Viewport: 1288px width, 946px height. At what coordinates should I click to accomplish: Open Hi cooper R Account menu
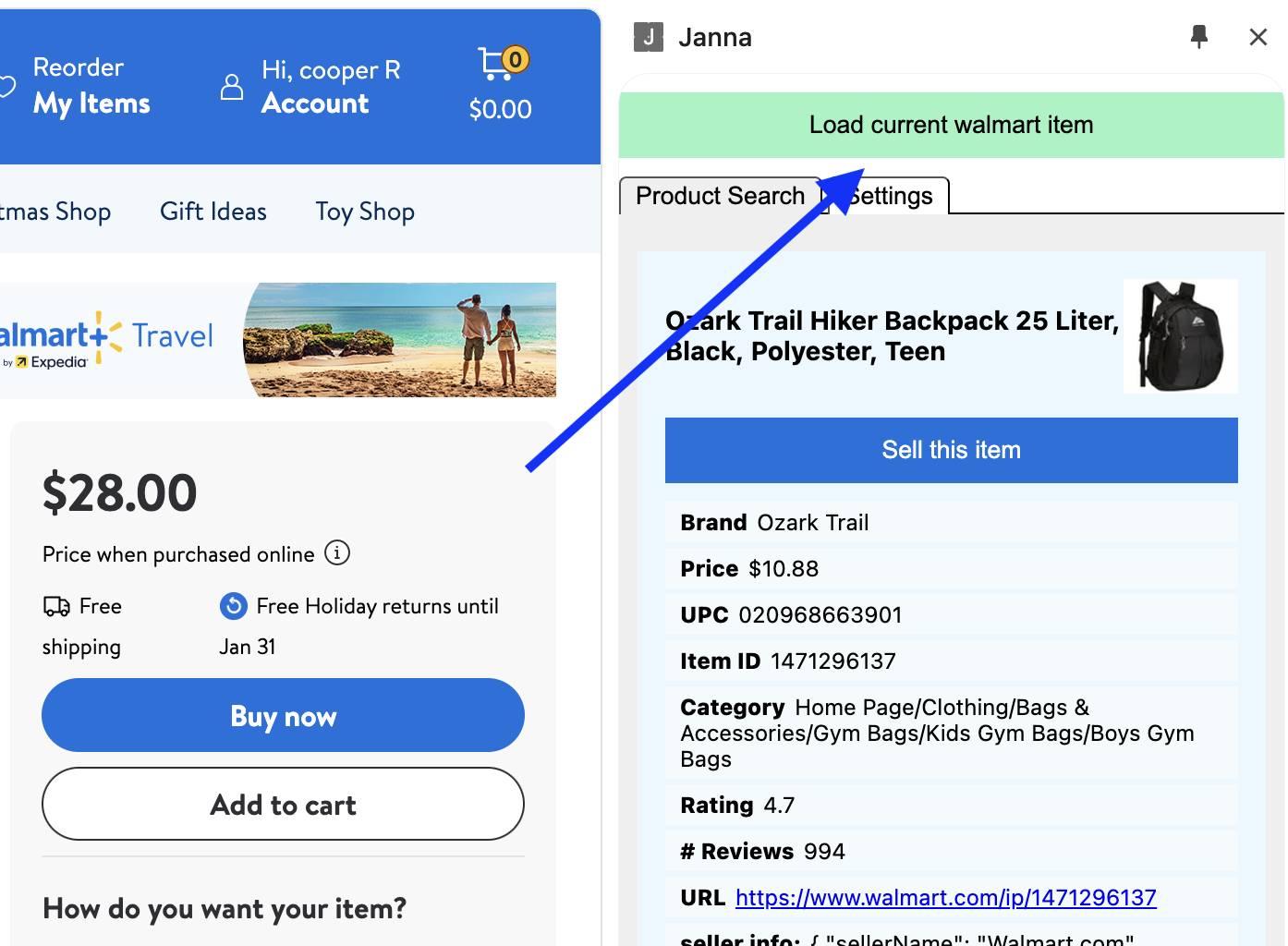click(x=330, y=86)
